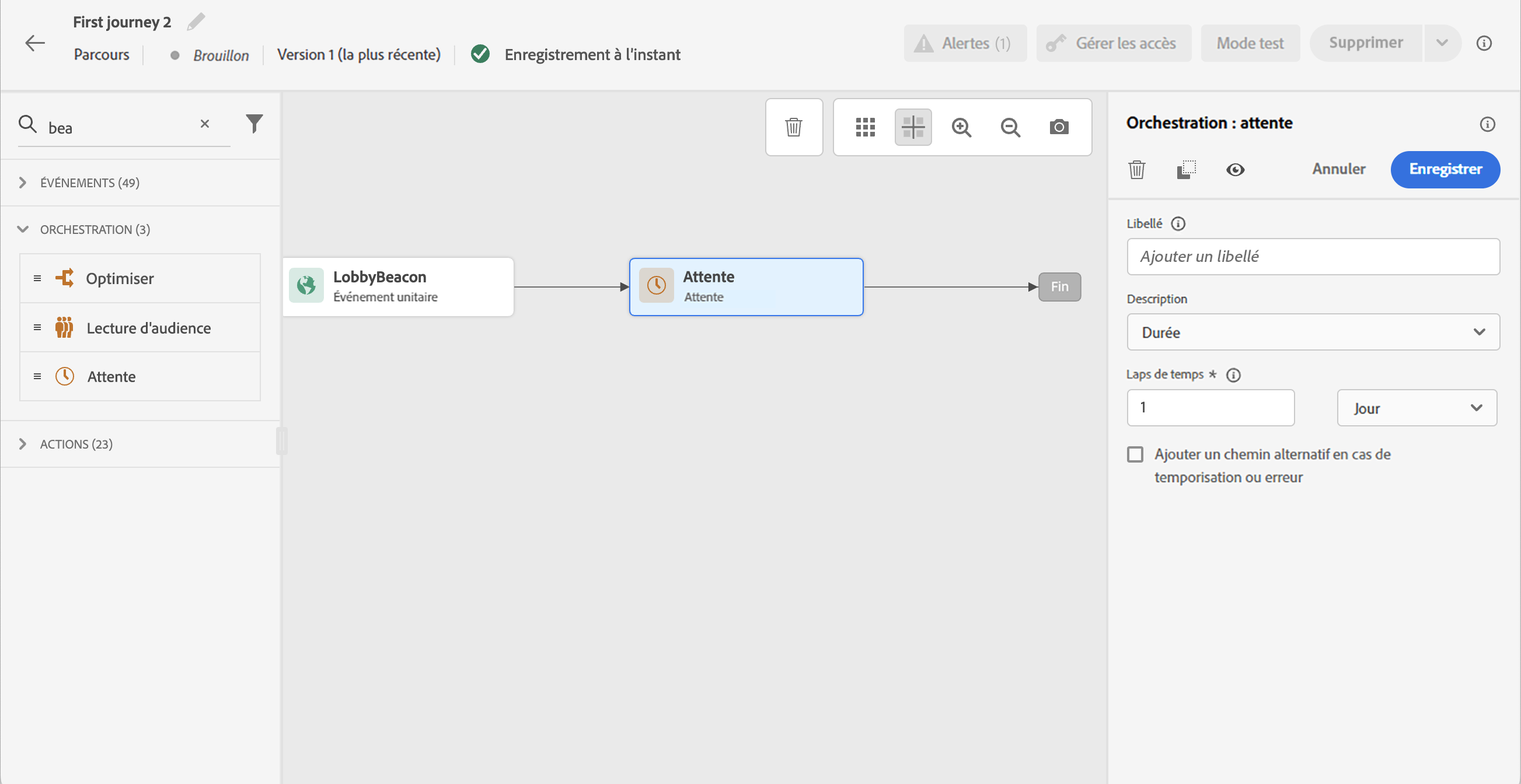Click the Enregistrer button
Screen dimensions: 1521x784
tap(1445, 169)
